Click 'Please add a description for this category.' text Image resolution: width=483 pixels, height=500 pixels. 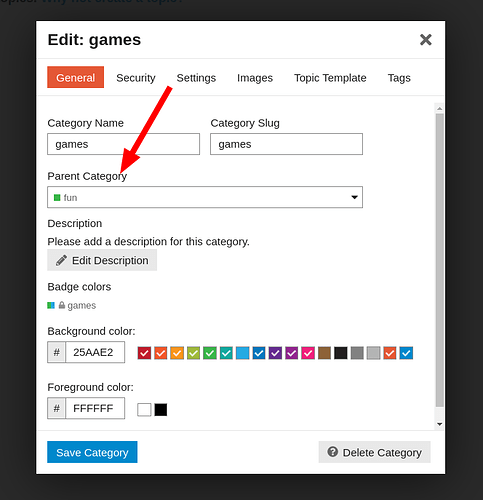point(148,241)
